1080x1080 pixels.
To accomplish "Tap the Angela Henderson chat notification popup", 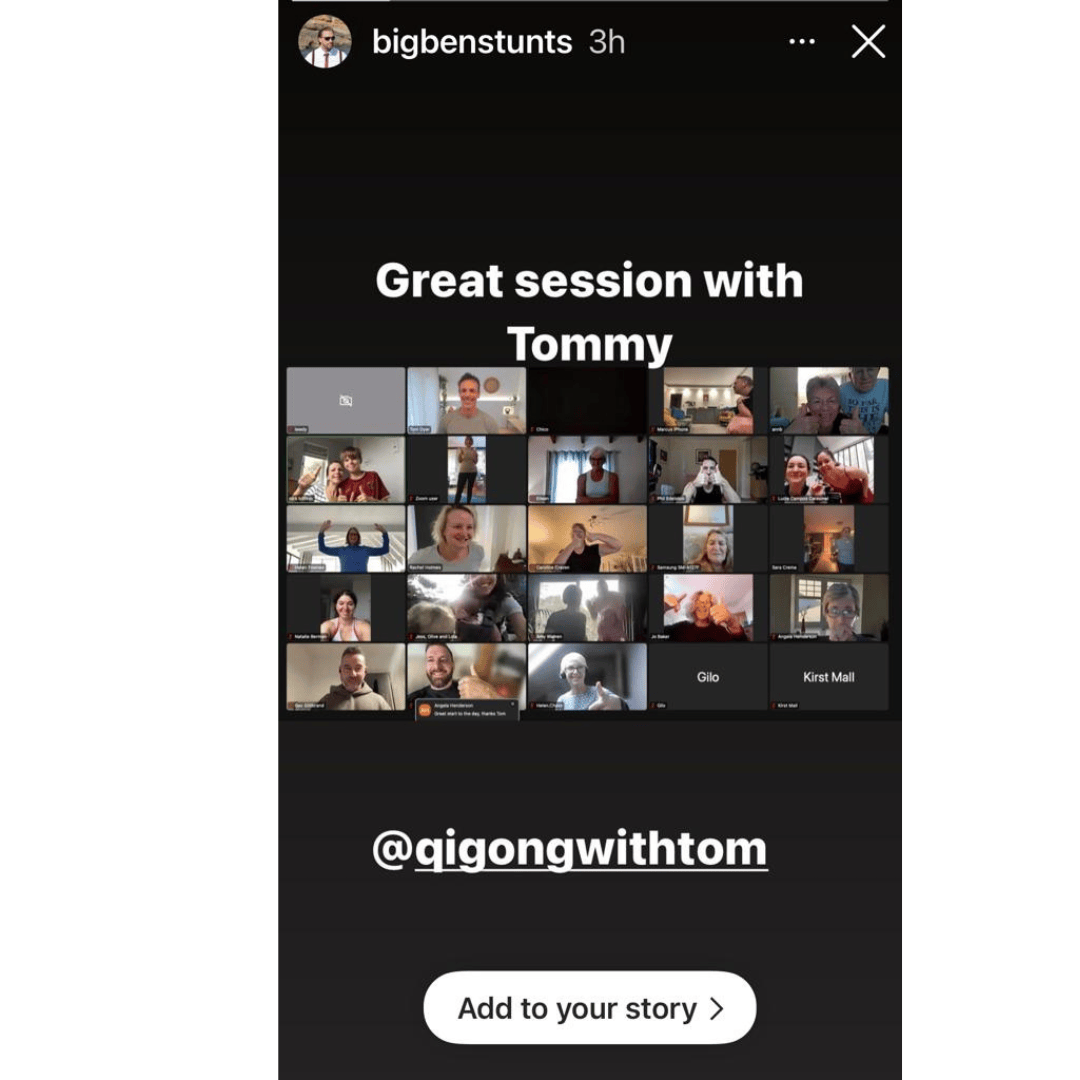I will click(x=466, y=709).
